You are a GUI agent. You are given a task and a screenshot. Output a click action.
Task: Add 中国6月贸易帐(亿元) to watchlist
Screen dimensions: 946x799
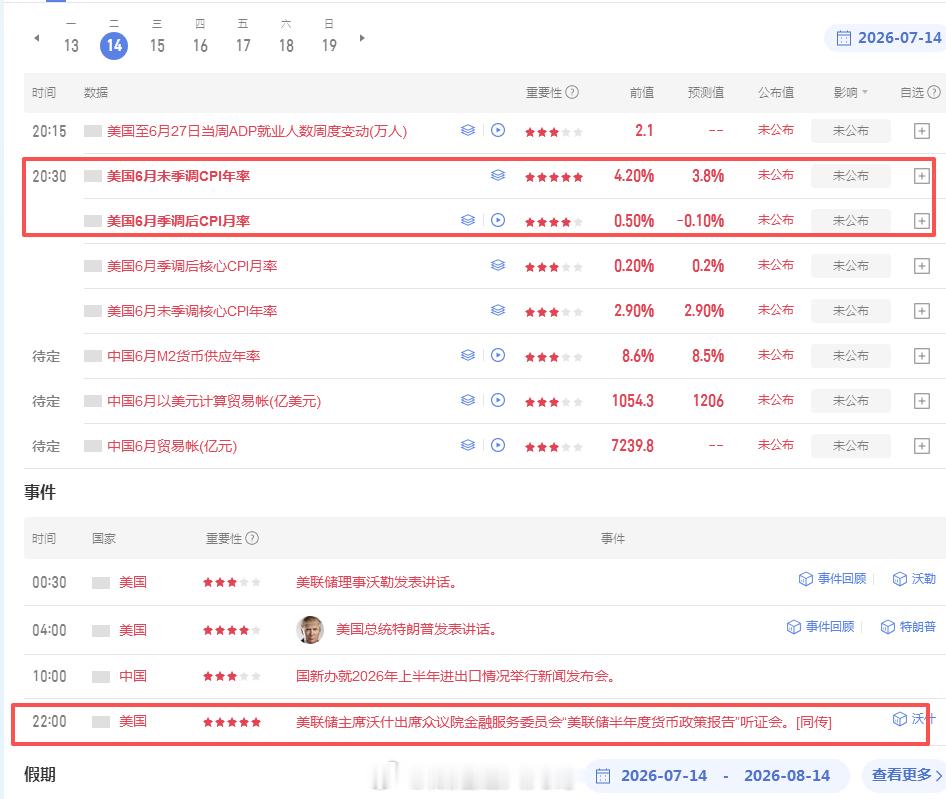click(922, 446)
